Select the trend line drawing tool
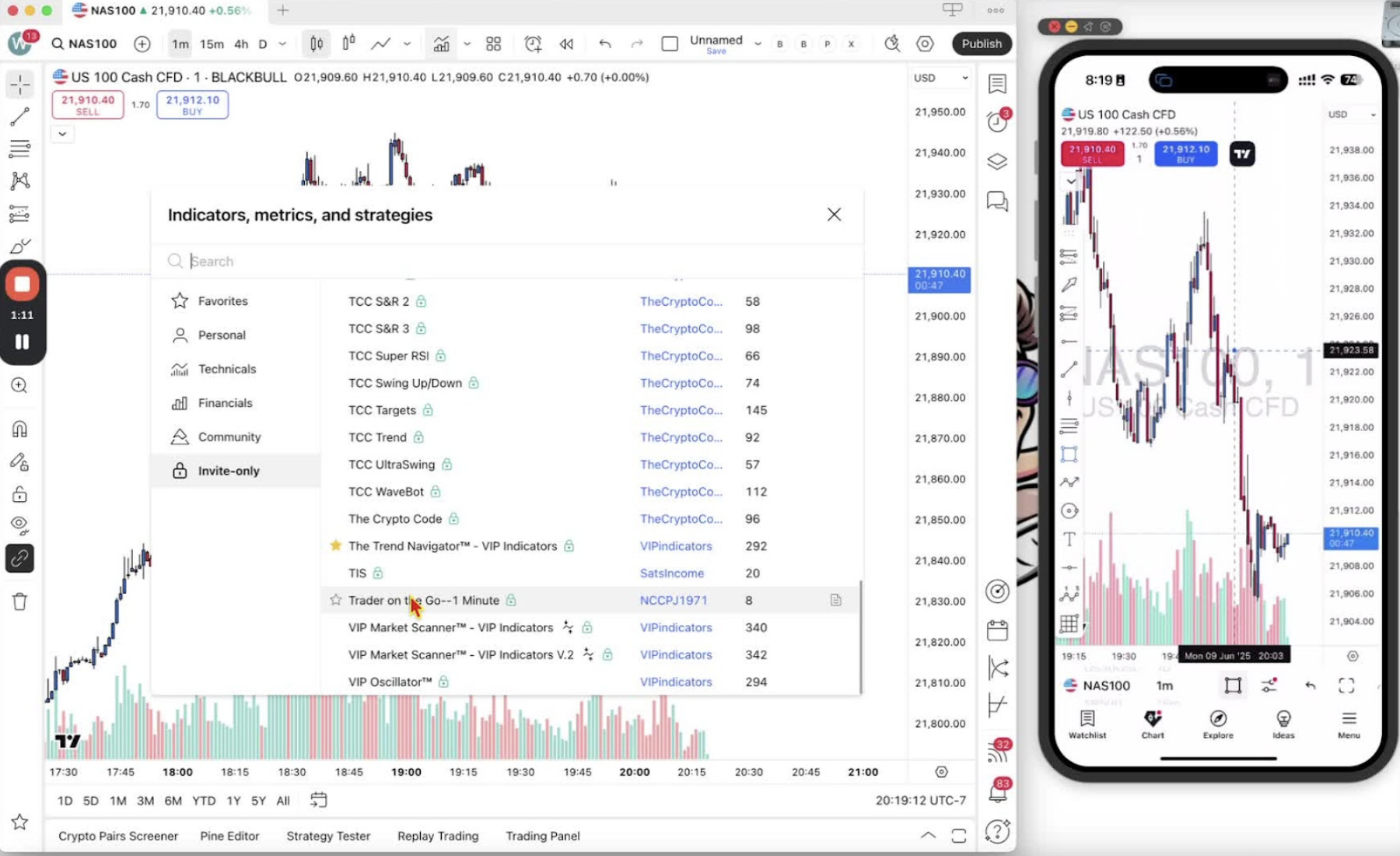 20,117
